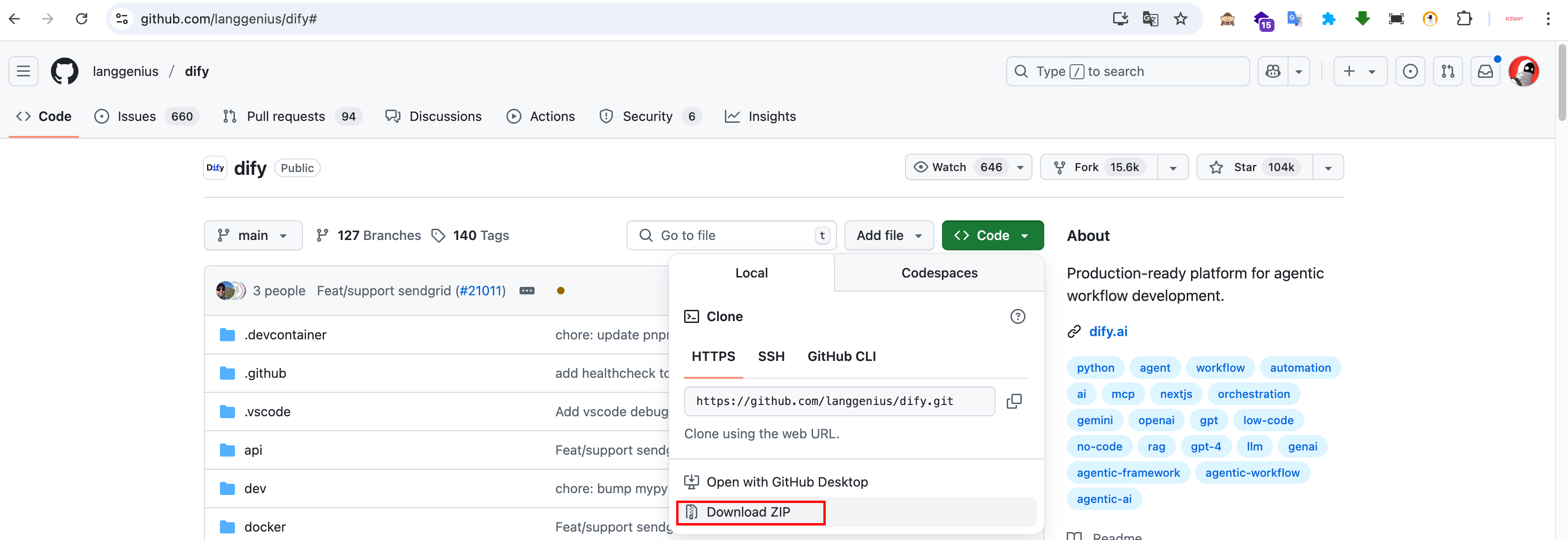This screenshot has height=540, width=1568.
Task: Click the python topic tag
Action: (x=1095, y=367)
